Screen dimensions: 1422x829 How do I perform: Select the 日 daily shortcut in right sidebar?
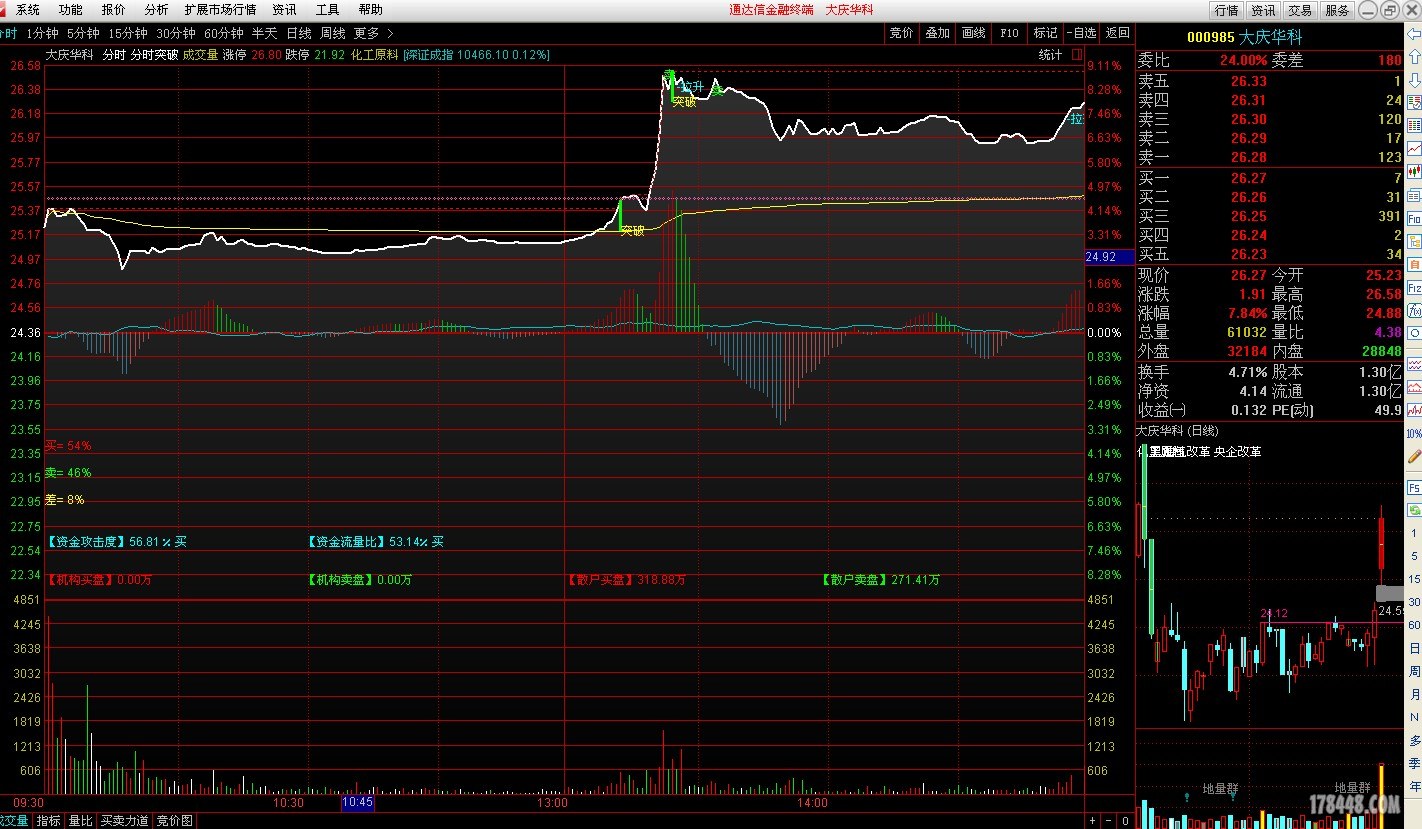[1414, 648]
